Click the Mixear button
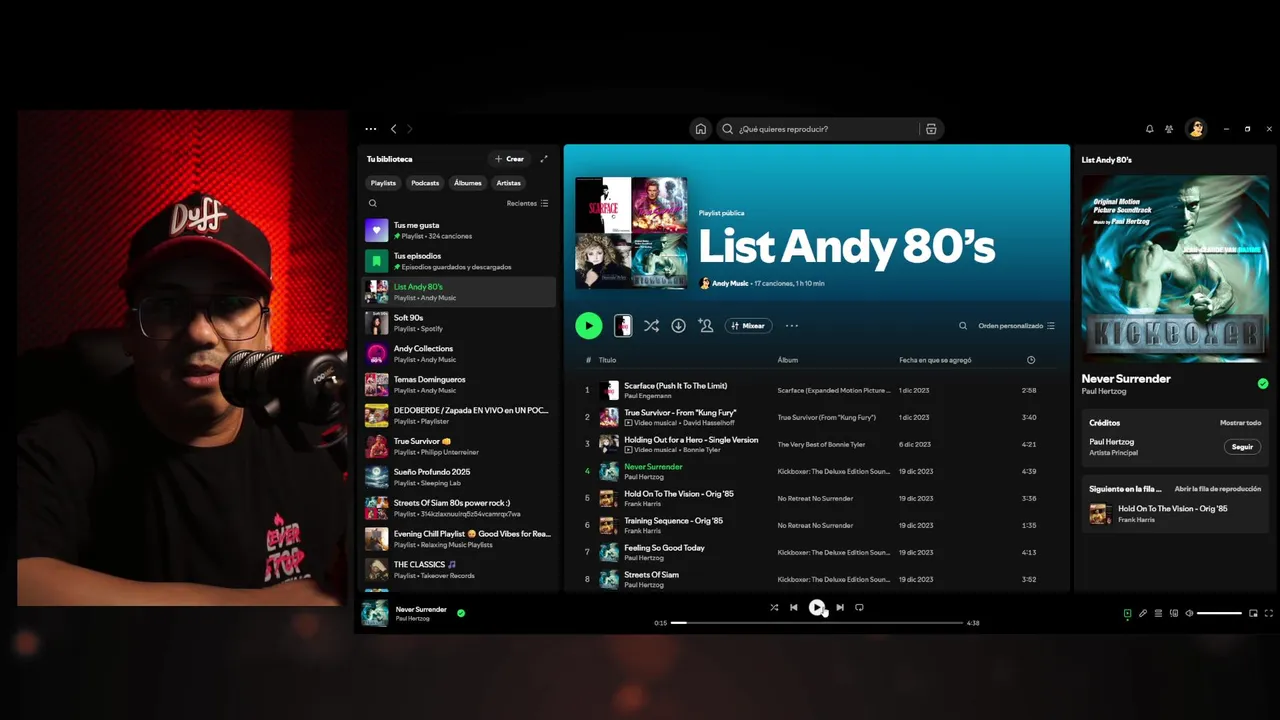 [748, 326]
